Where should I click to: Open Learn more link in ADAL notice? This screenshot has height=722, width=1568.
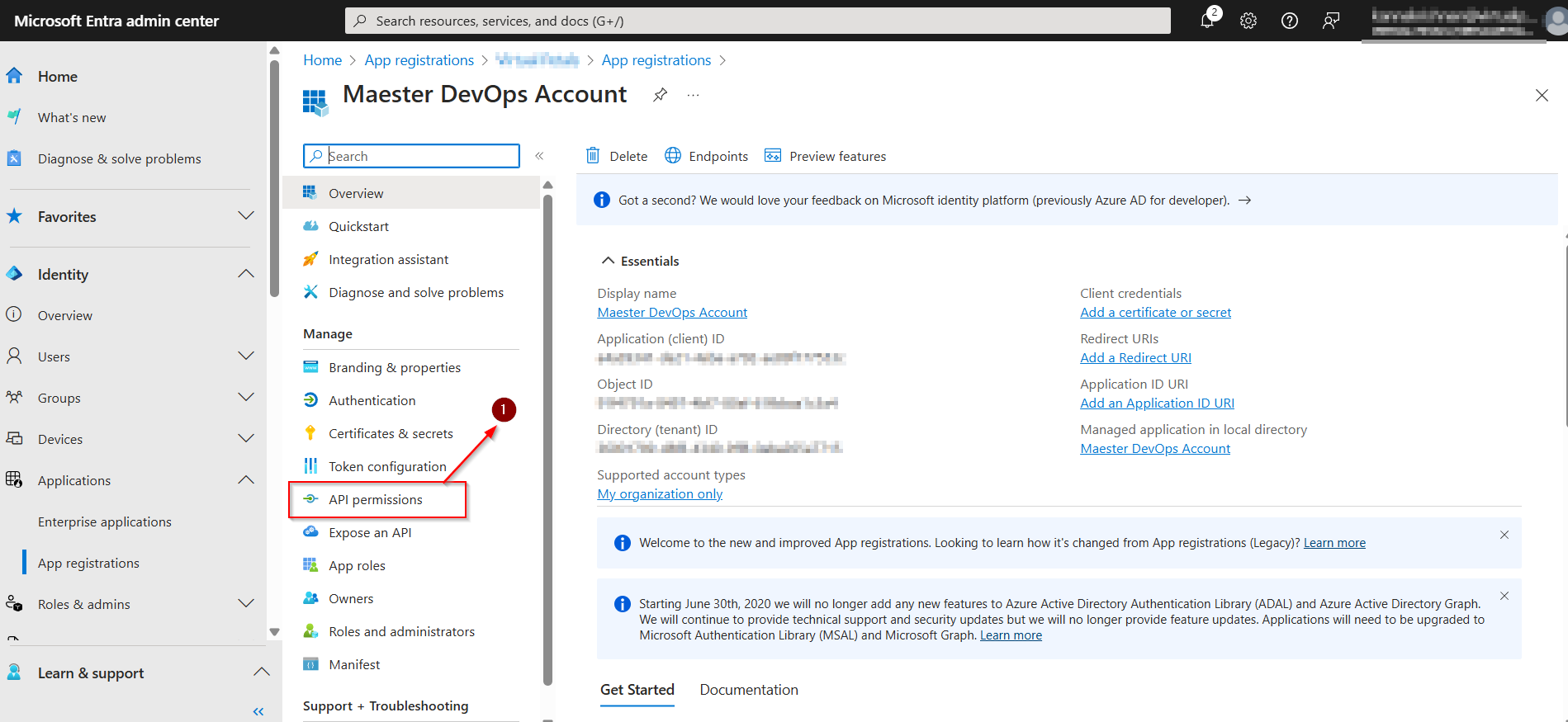pyautogui.click(x=1011, y=635)
